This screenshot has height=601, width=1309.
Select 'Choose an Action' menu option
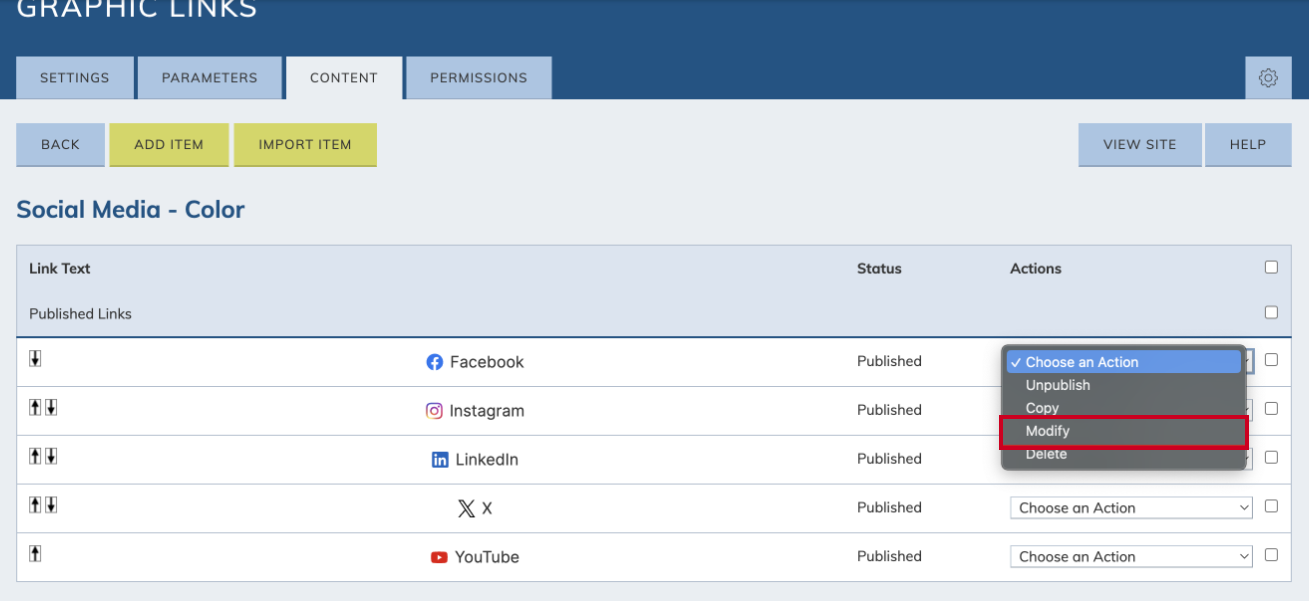click(x=1124, y=362)
